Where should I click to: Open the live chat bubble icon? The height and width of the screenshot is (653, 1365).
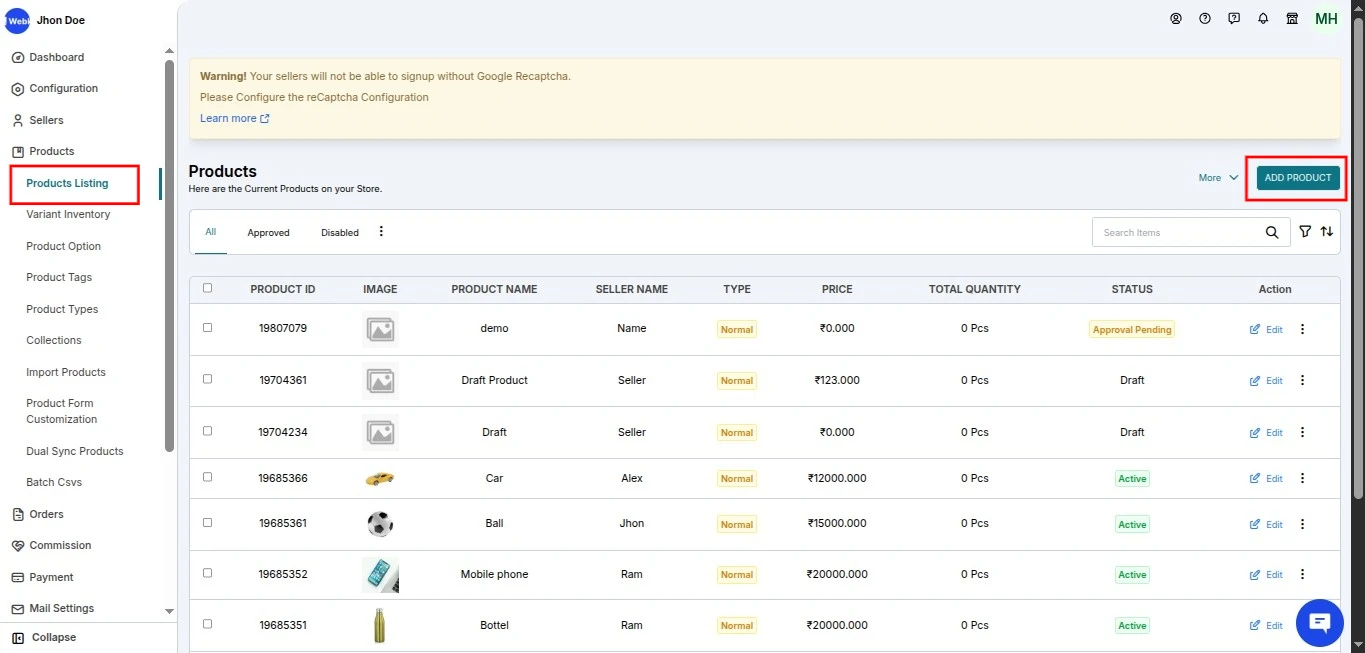pyautogui.click(x=1319, y=623)
